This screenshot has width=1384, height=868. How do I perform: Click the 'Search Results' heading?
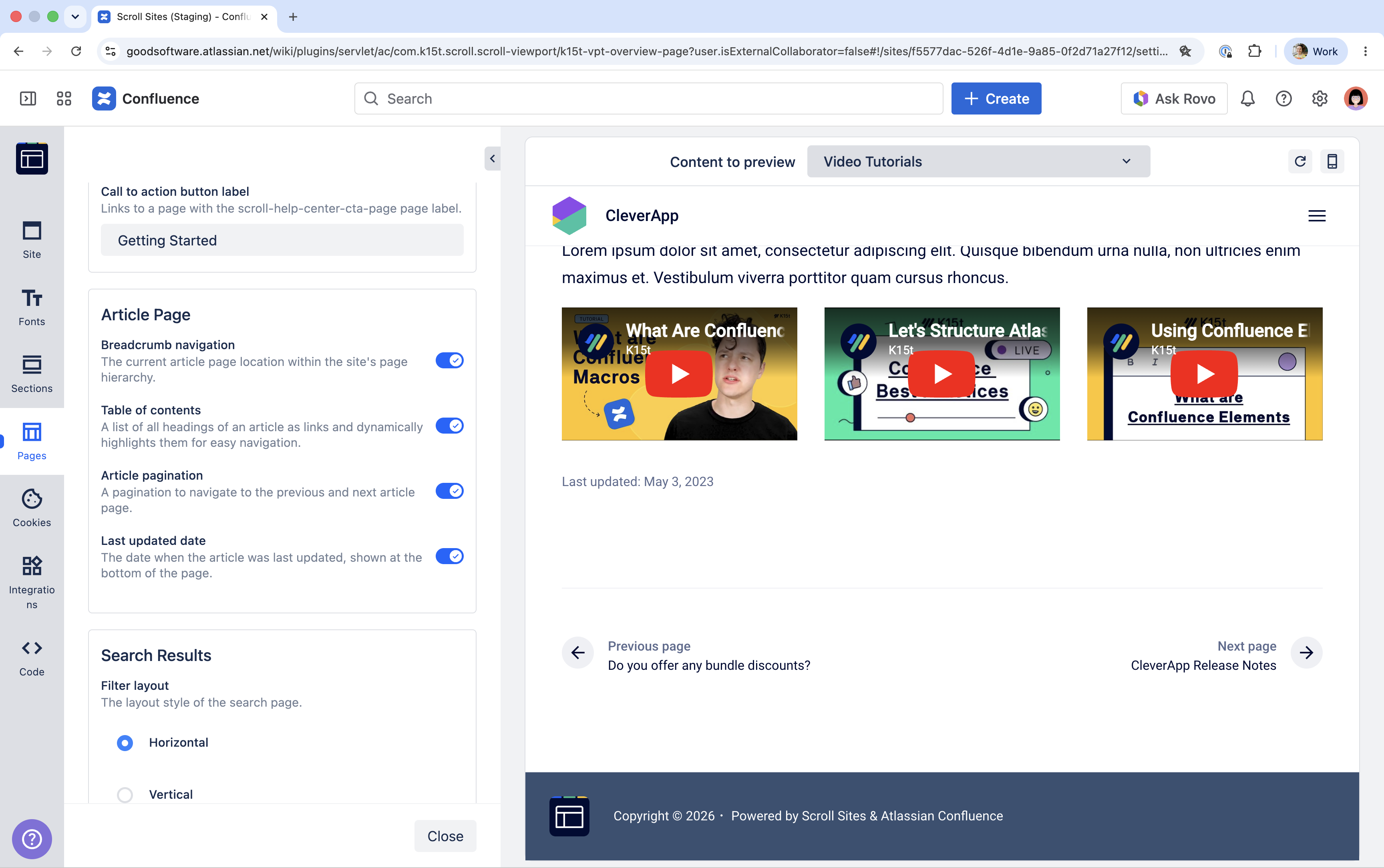[156, 655]
